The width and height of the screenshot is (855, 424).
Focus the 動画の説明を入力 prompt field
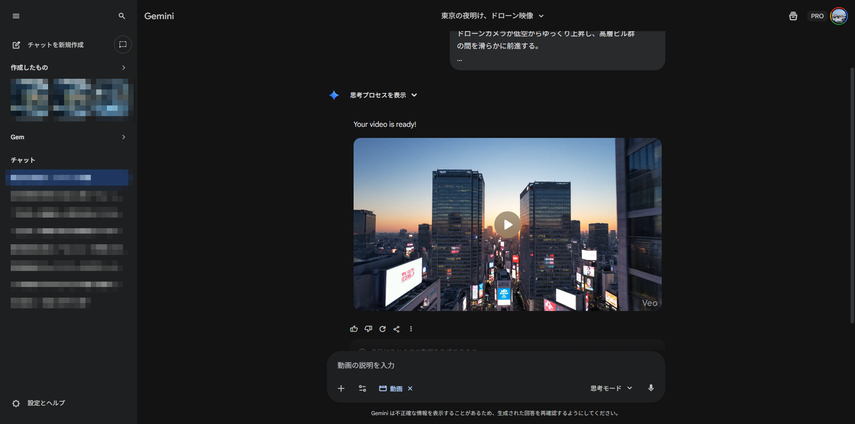pos(496,365)
